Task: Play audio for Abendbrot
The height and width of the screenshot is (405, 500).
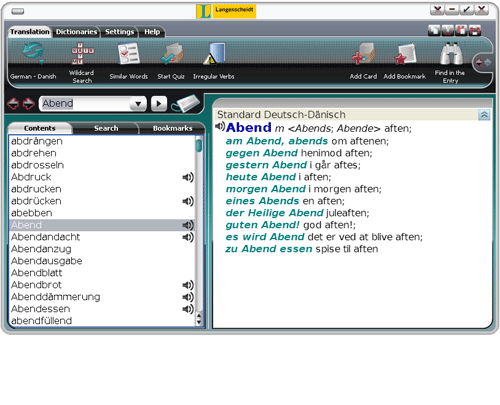Action: [188, 285]
